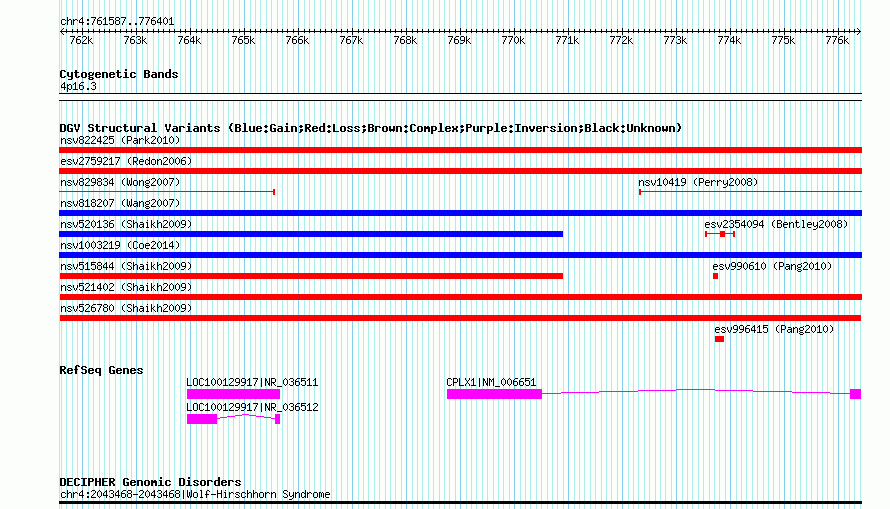
Task: Click the chr4:761587..776401 coordinates text
Action: [117, 22]
